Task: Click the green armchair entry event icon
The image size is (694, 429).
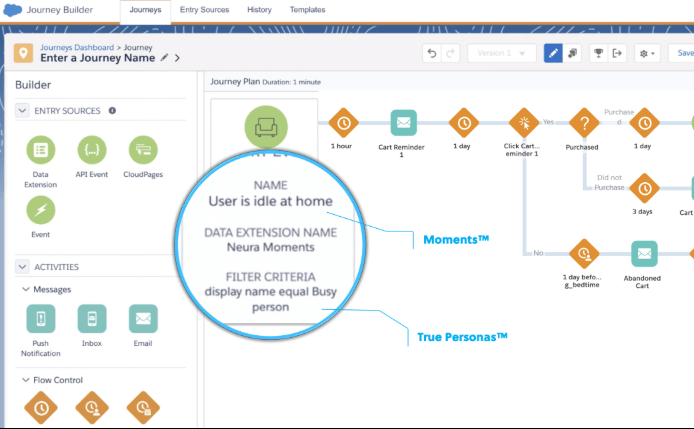Action: (266, 127)
